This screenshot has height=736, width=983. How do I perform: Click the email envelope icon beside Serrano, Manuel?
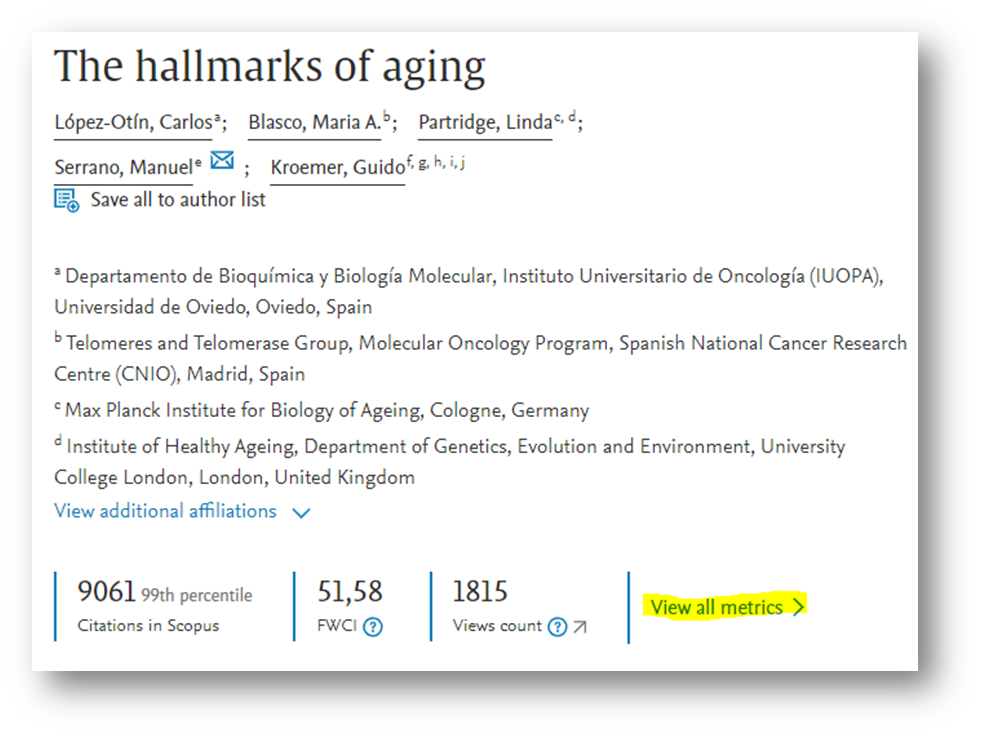pos(221,161)
